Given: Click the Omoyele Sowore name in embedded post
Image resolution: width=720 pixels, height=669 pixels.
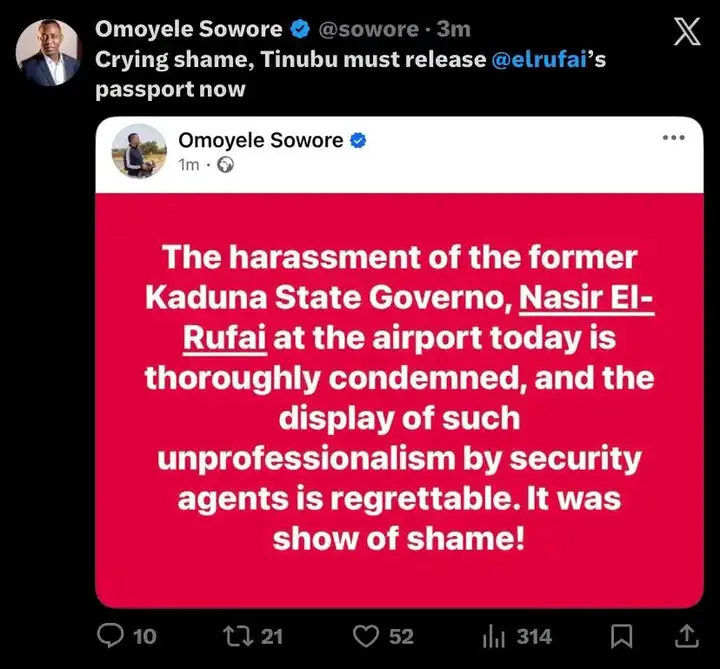Looking at the screenshot, I should coord(260,140).
